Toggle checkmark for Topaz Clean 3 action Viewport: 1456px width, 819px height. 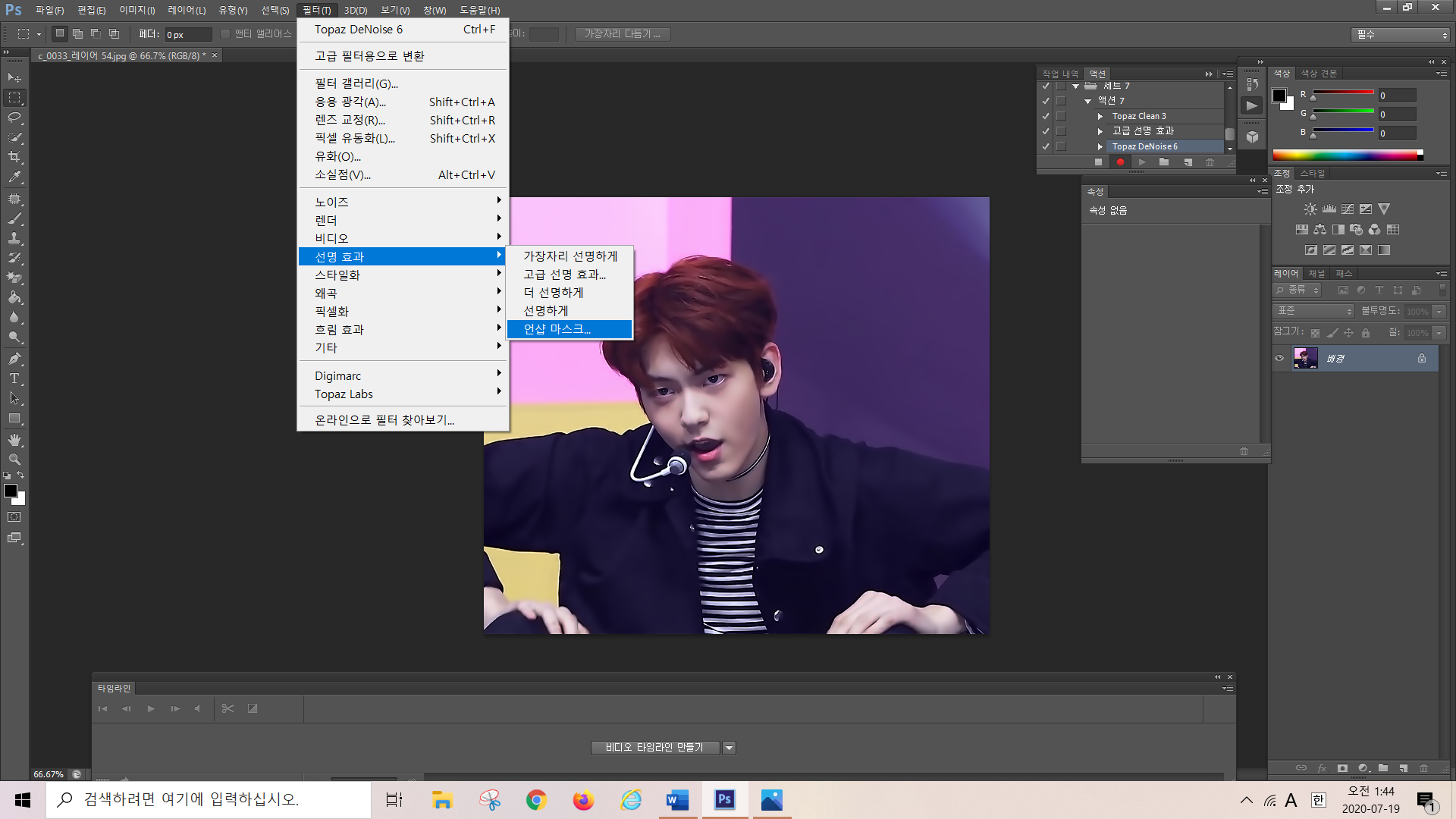1046,116
